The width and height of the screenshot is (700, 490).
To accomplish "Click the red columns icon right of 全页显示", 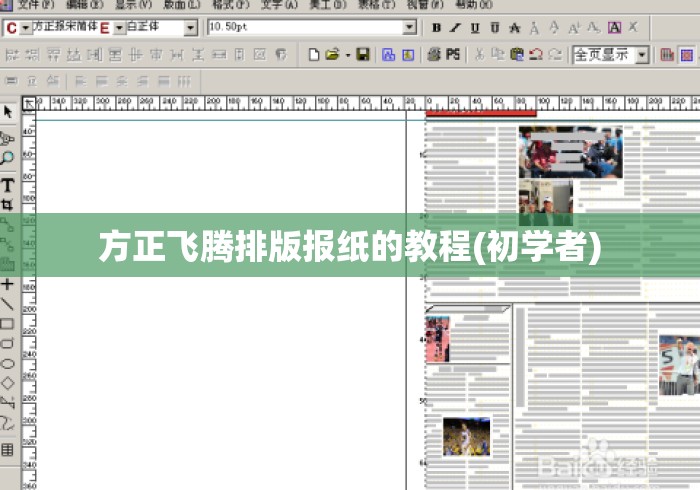I will [667, 55].
